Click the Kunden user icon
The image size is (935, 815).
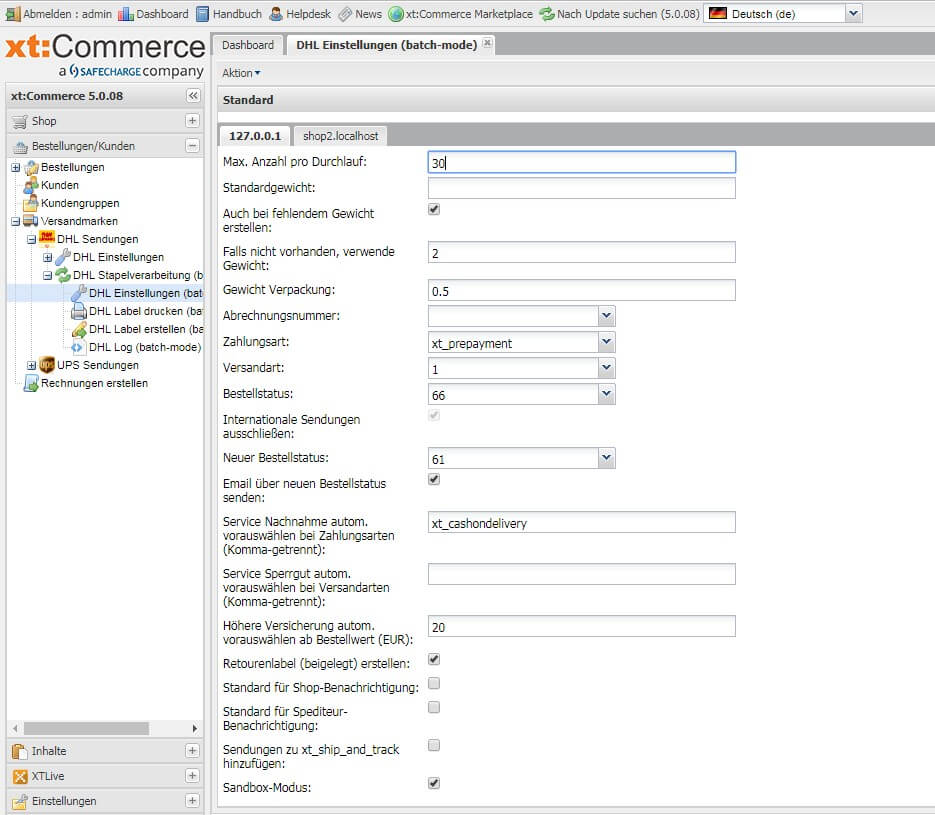[x=31, y=185]
